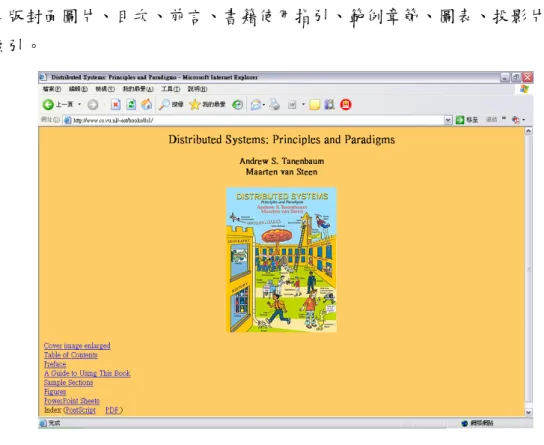Open the Help (說明) menu
The image size is (544, 445).
coord(197,89)
